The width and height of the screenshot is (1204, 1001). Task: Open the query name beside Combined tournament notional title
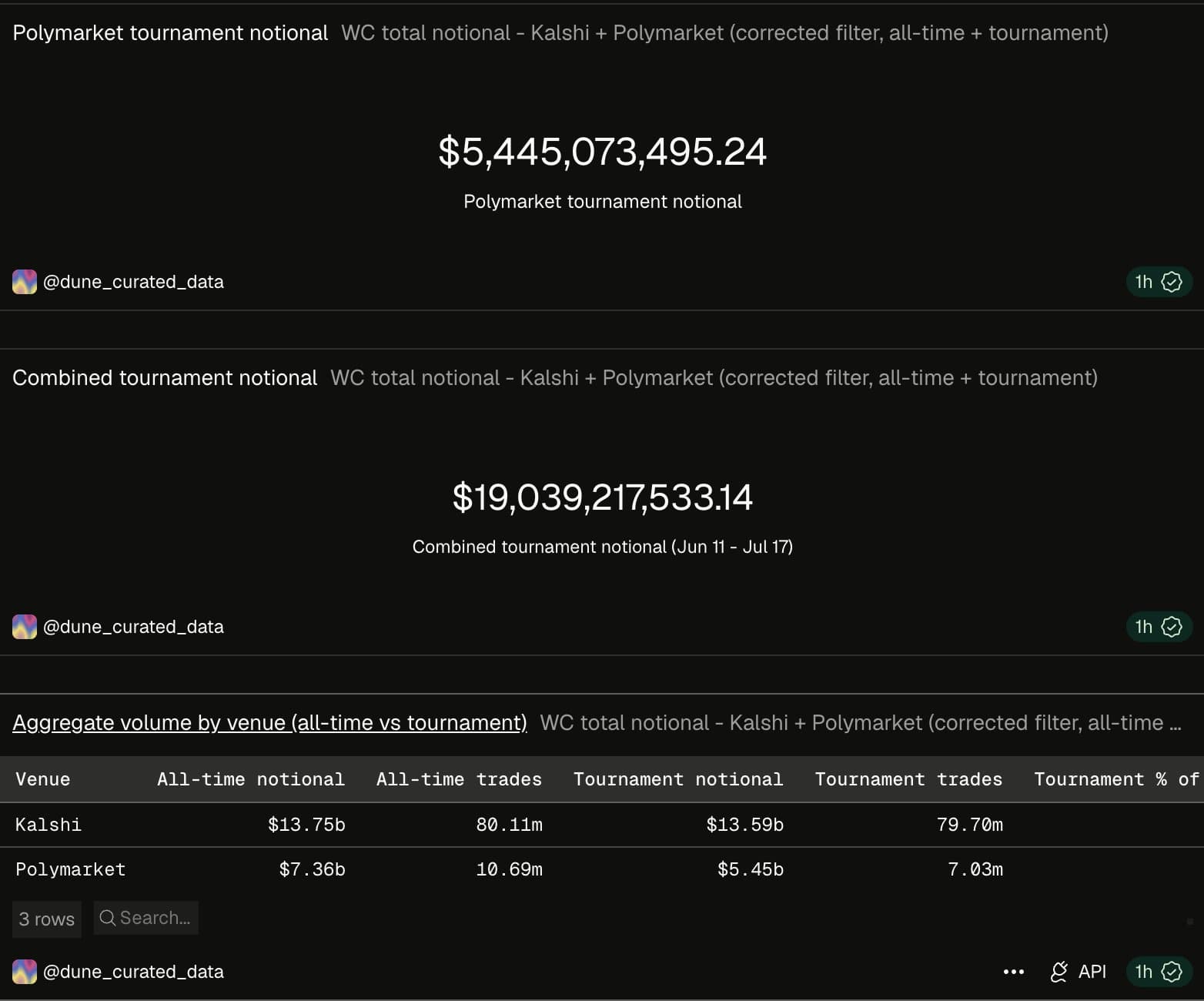[714, 378]
